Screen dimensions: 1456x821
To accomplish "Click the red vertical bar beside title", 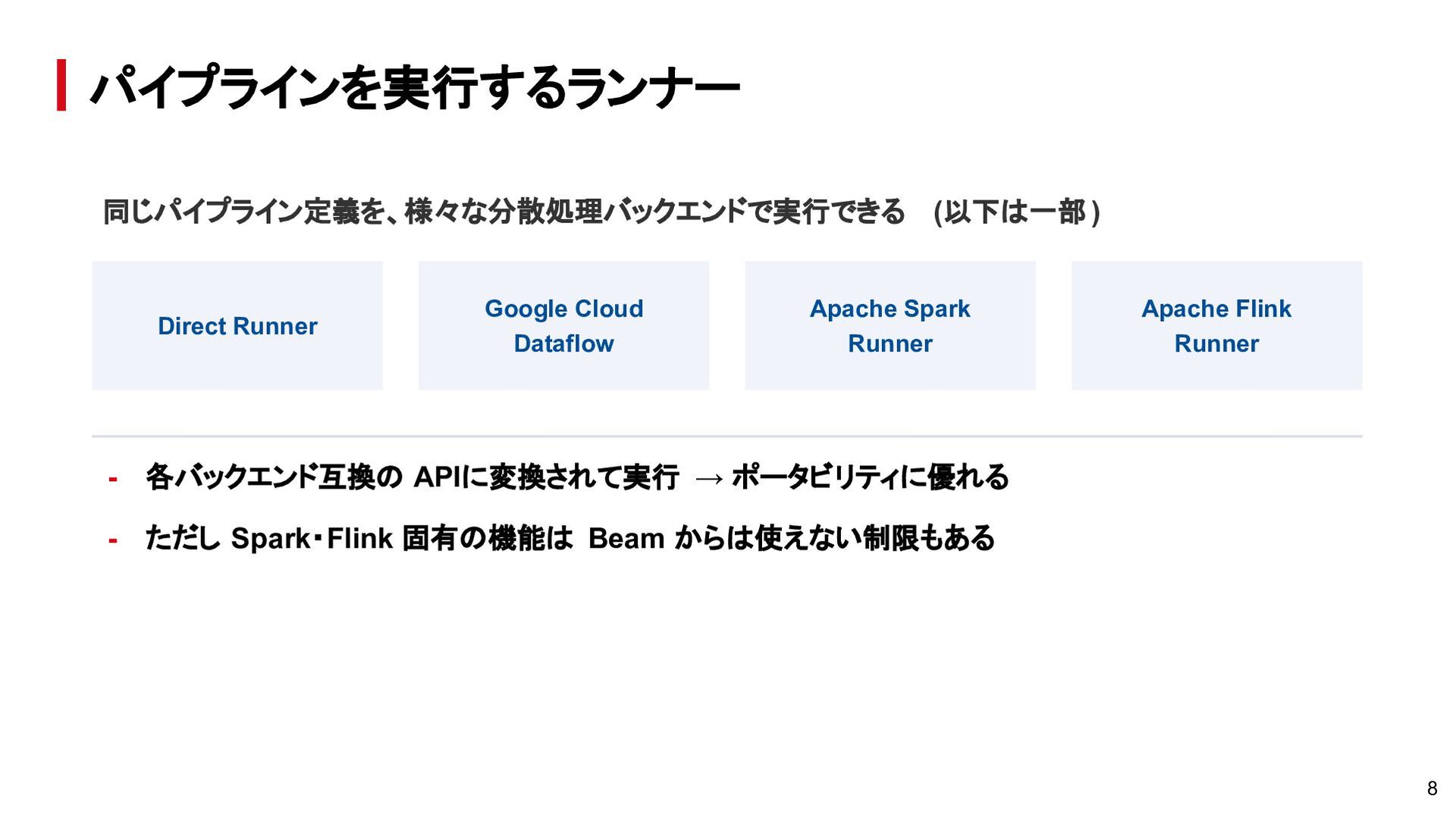I will coord(61,85).
